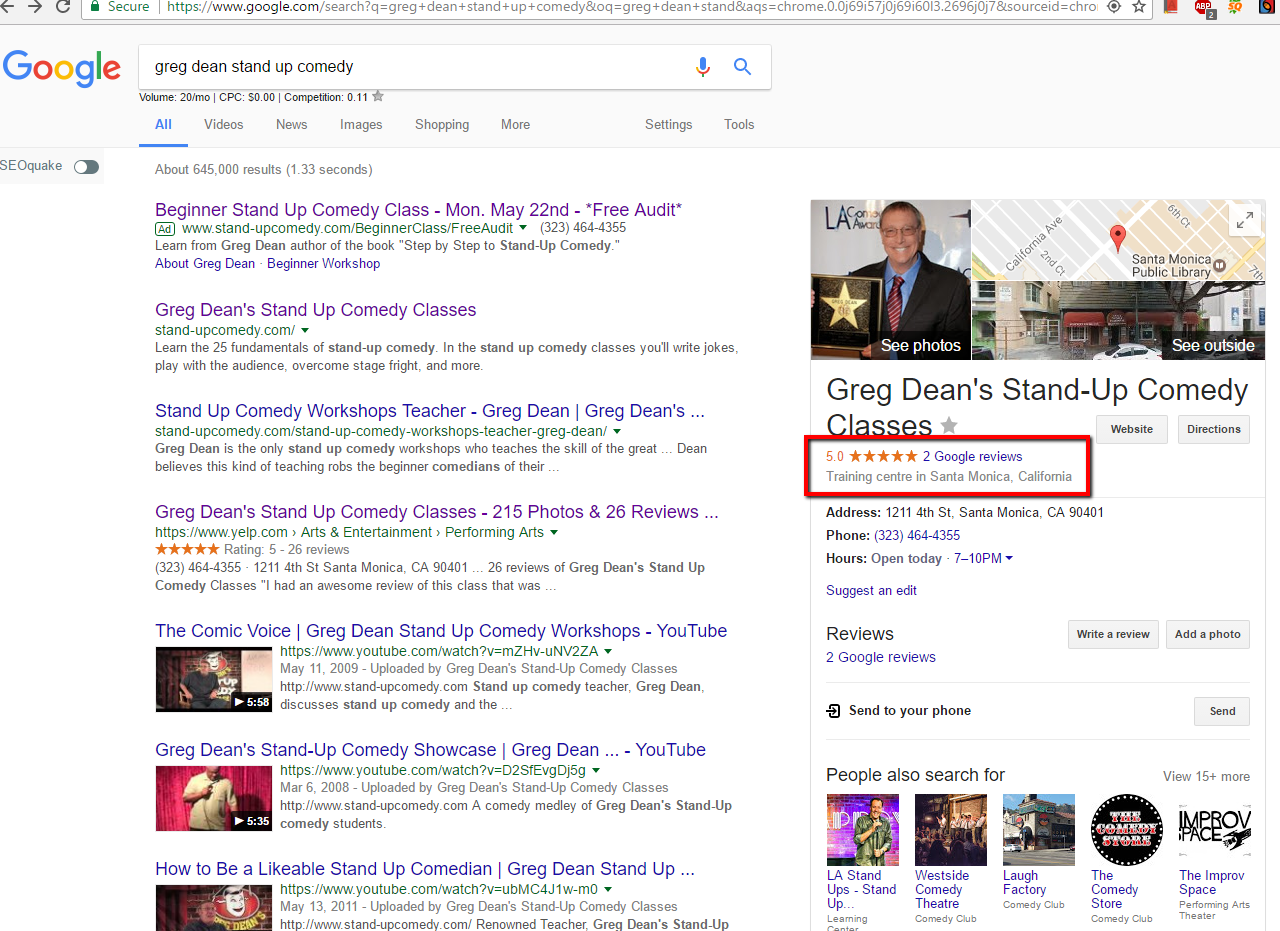Open the About Greg Dean sitelink

pyautogui.click(x=205, y=263)
